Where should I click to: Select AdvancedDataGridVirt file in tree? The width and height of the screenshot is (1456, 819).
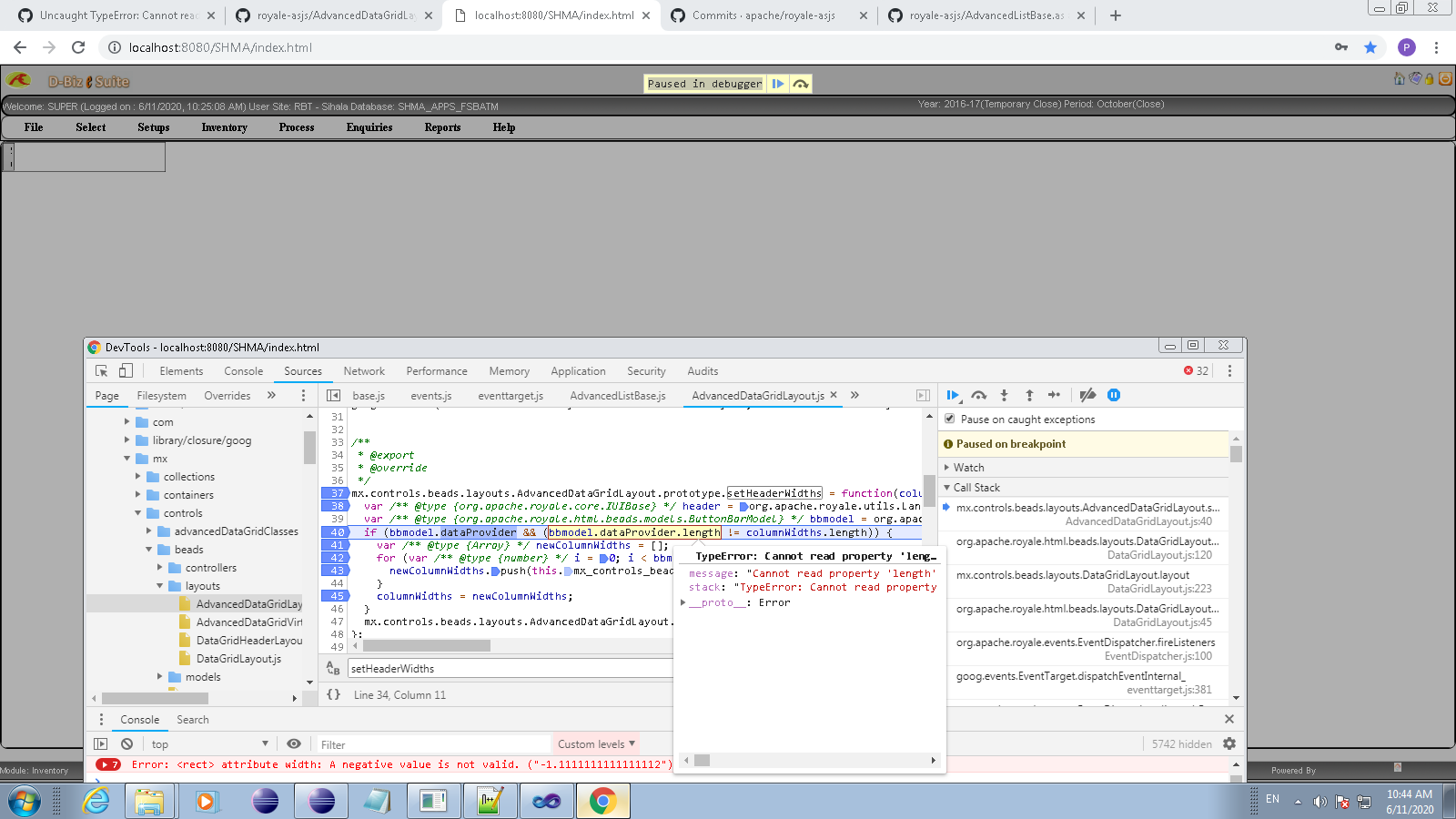(248, 622)
